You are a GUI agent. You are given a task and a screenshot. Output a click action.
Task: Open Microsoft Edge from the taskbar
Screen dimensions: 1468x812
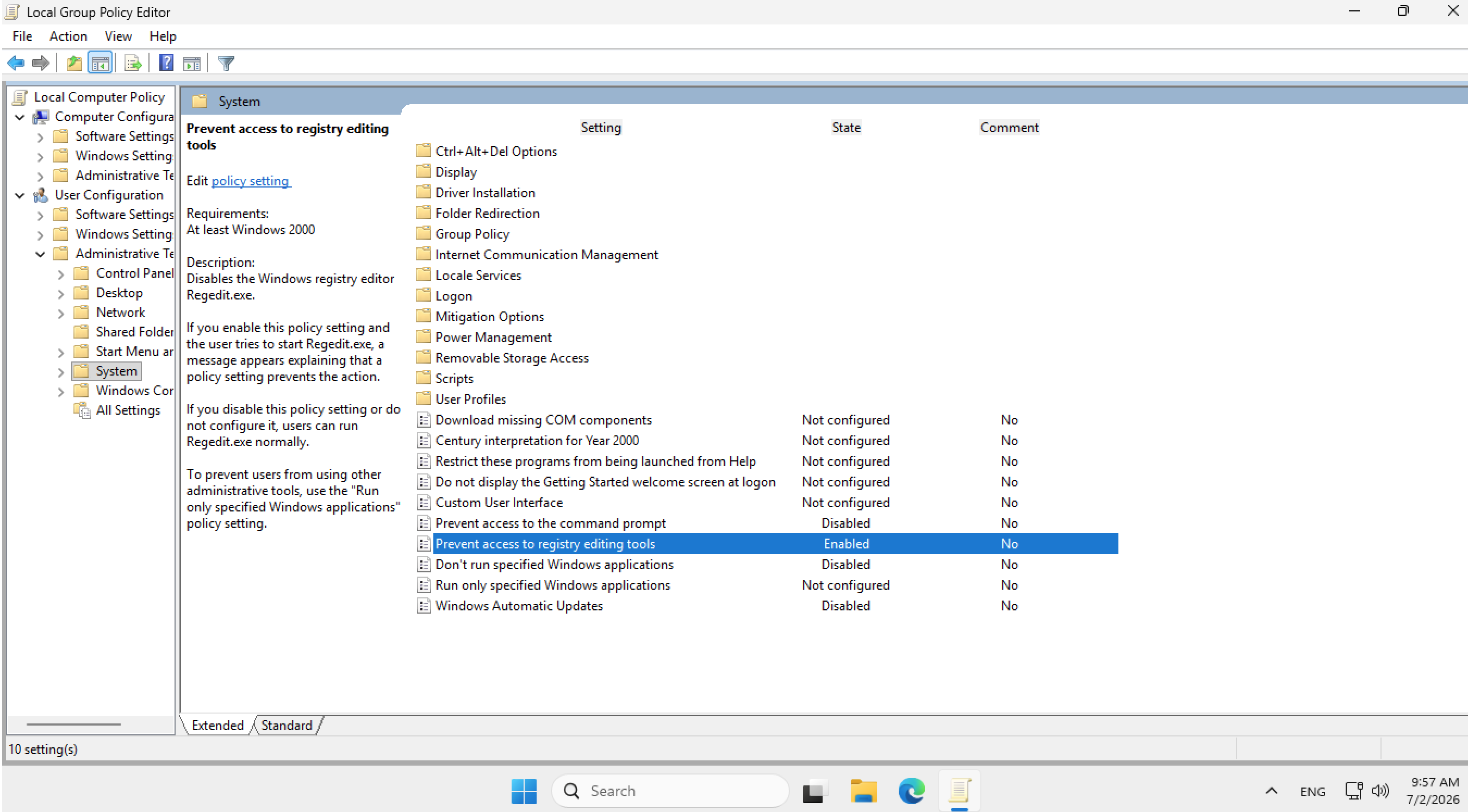911,790
